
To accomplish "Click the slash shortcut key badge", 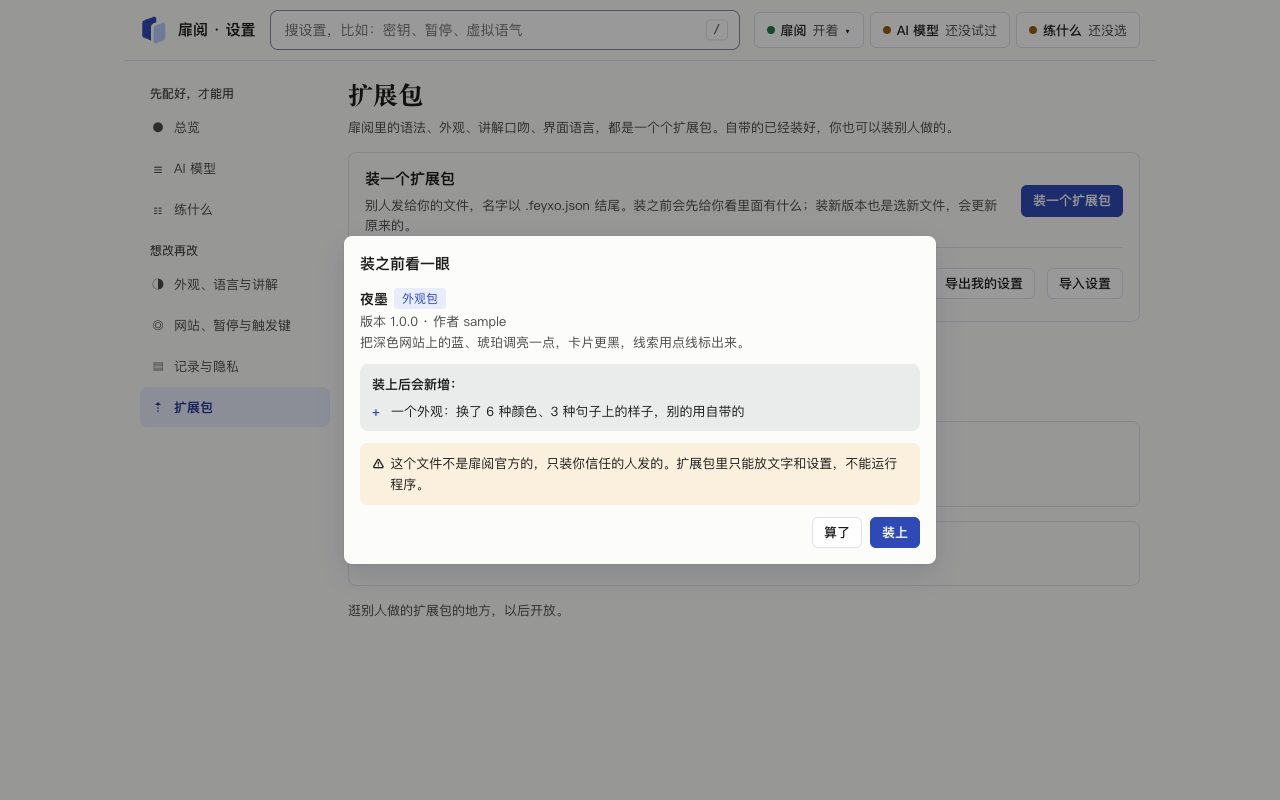I will (x=717, y=30).
